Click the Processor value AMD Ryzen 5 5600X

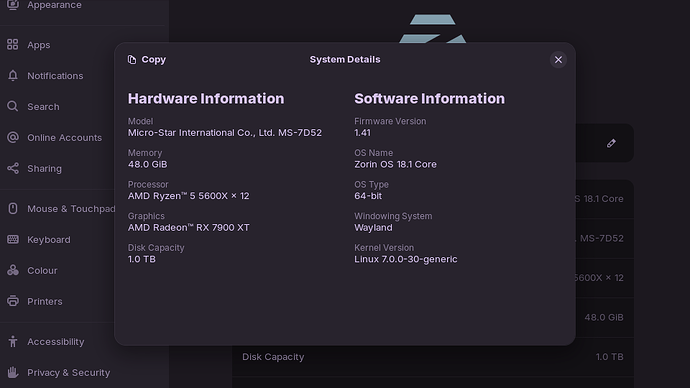coord(188,196)
